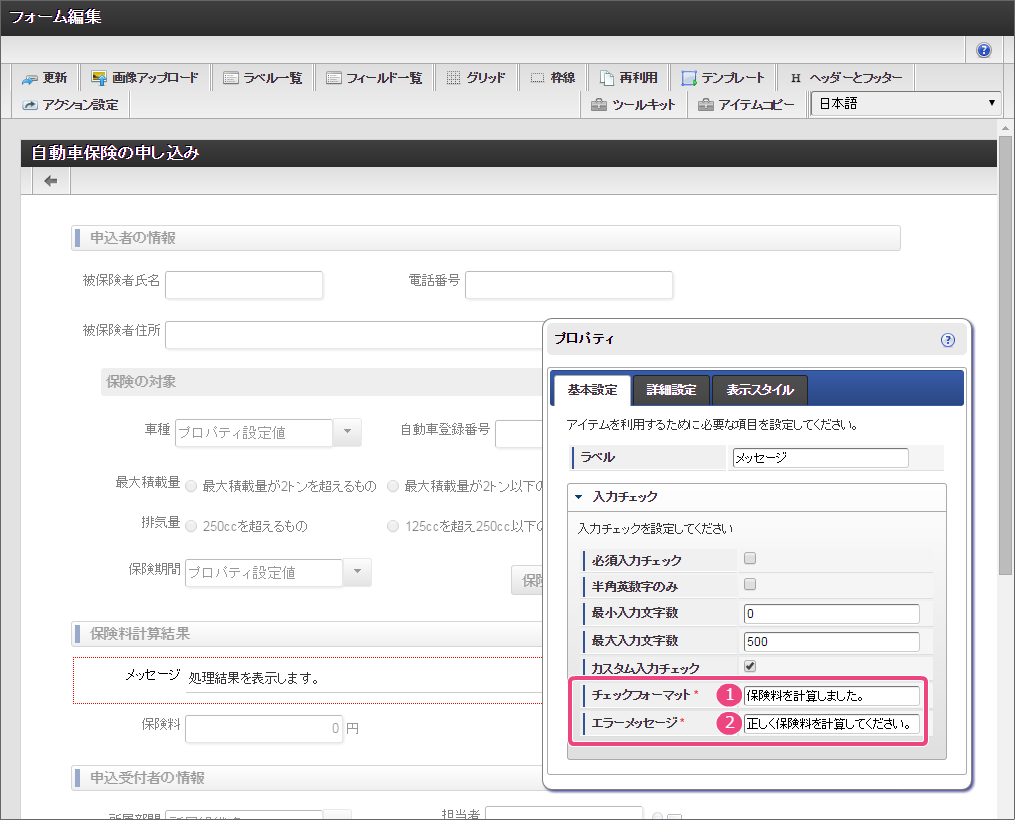Collapse the 入力チェック section
Screen dimensions: 1015x820
579,496
